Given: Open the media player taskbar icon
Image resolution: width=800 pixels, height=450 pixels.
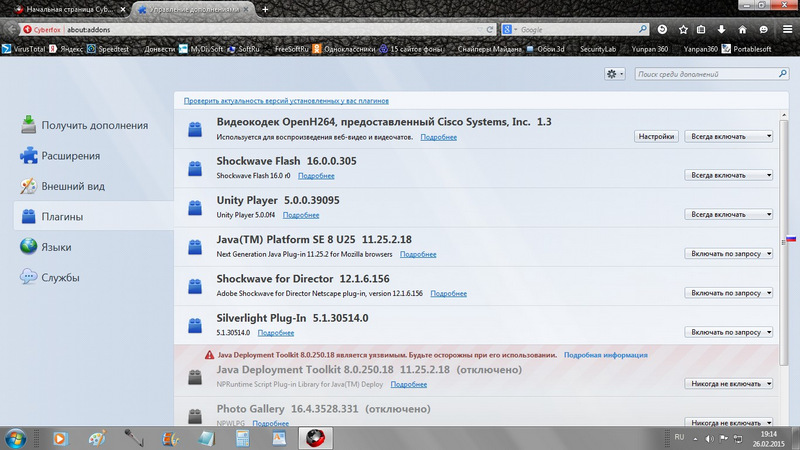Looking at the screenshot, I should (60, 438).
